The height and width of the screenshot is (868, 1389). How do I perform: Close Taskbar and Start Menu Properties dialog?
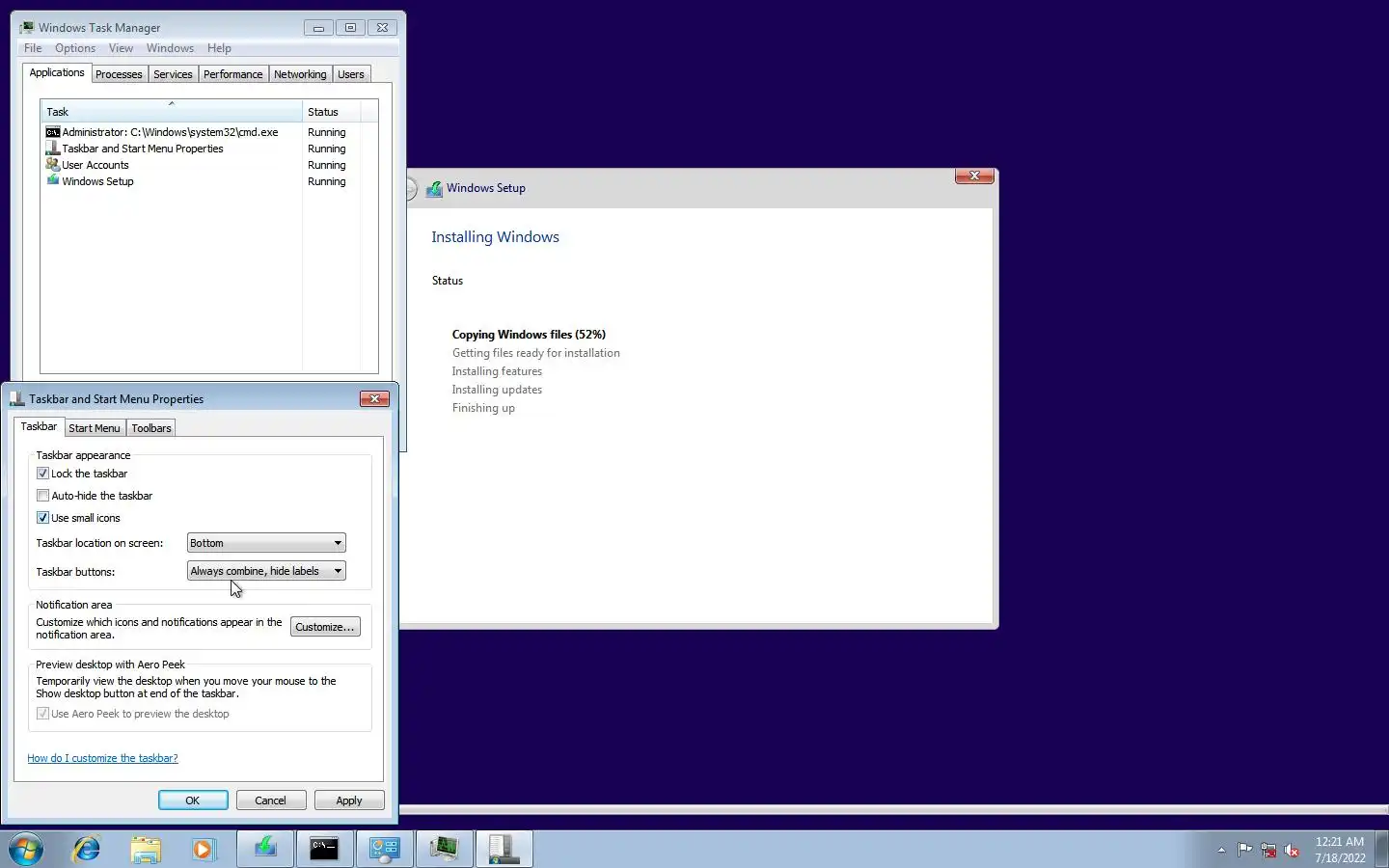374,399
